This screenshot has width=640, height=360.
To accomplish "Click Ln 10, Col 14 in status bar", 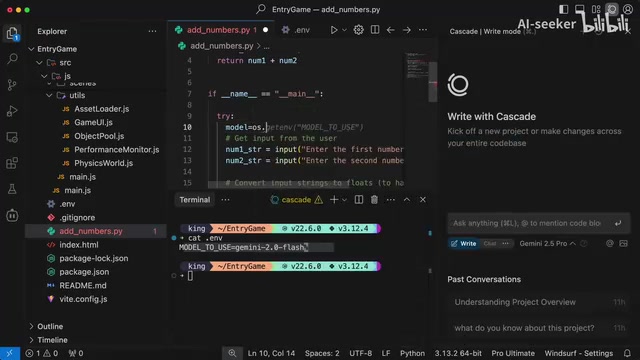I will click(271, 353).
